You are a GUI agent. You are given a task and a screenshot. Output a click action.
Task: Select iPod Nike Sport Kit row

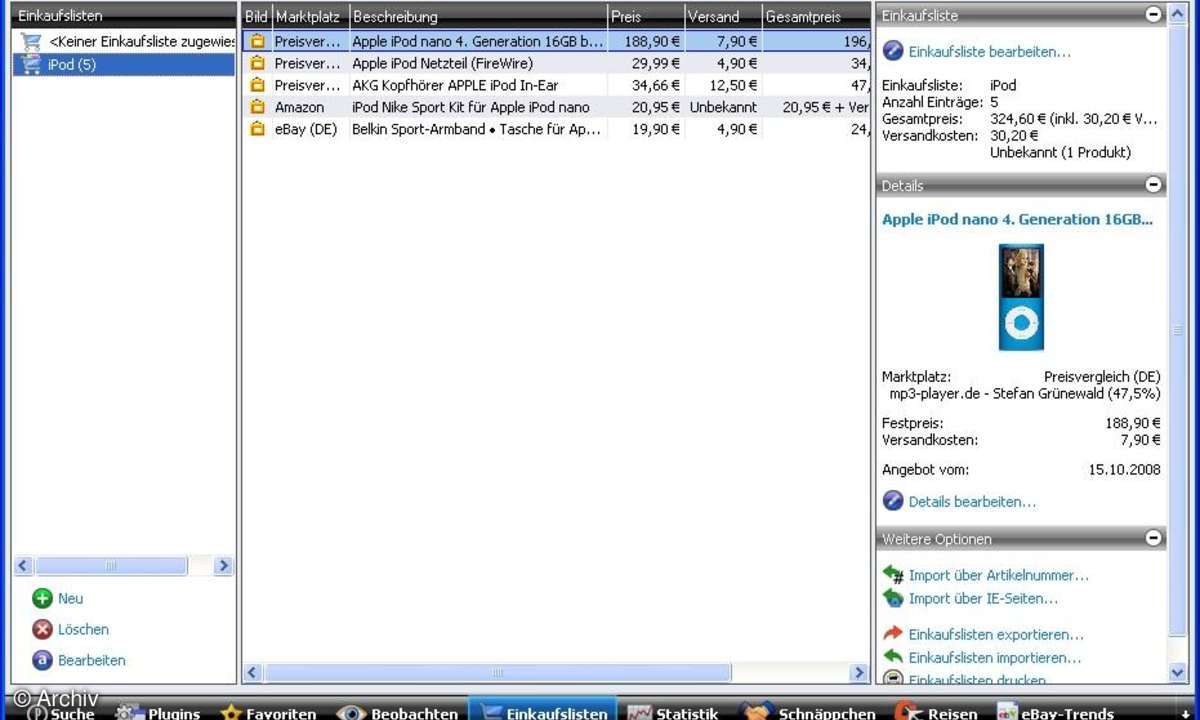(556, 107)
